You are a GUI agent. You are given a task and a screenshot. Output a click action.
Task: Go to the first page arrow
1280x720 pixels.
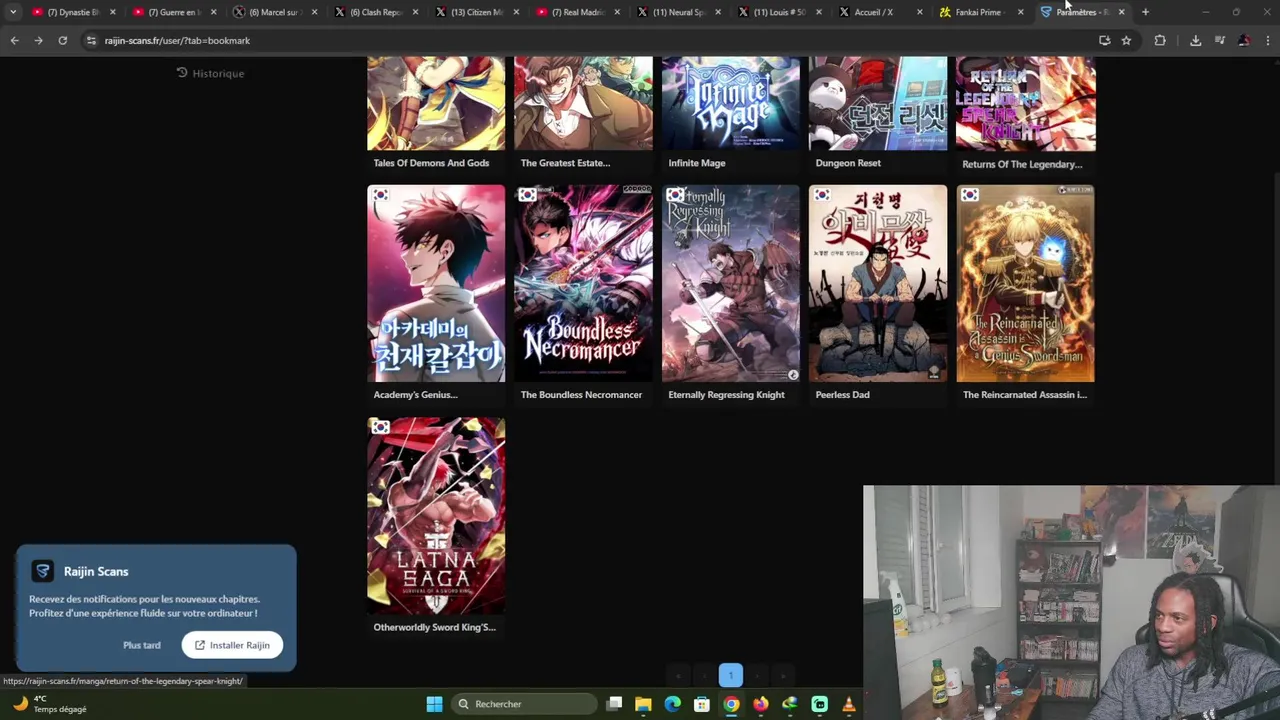pyautogui.click(x=679, y=675)
